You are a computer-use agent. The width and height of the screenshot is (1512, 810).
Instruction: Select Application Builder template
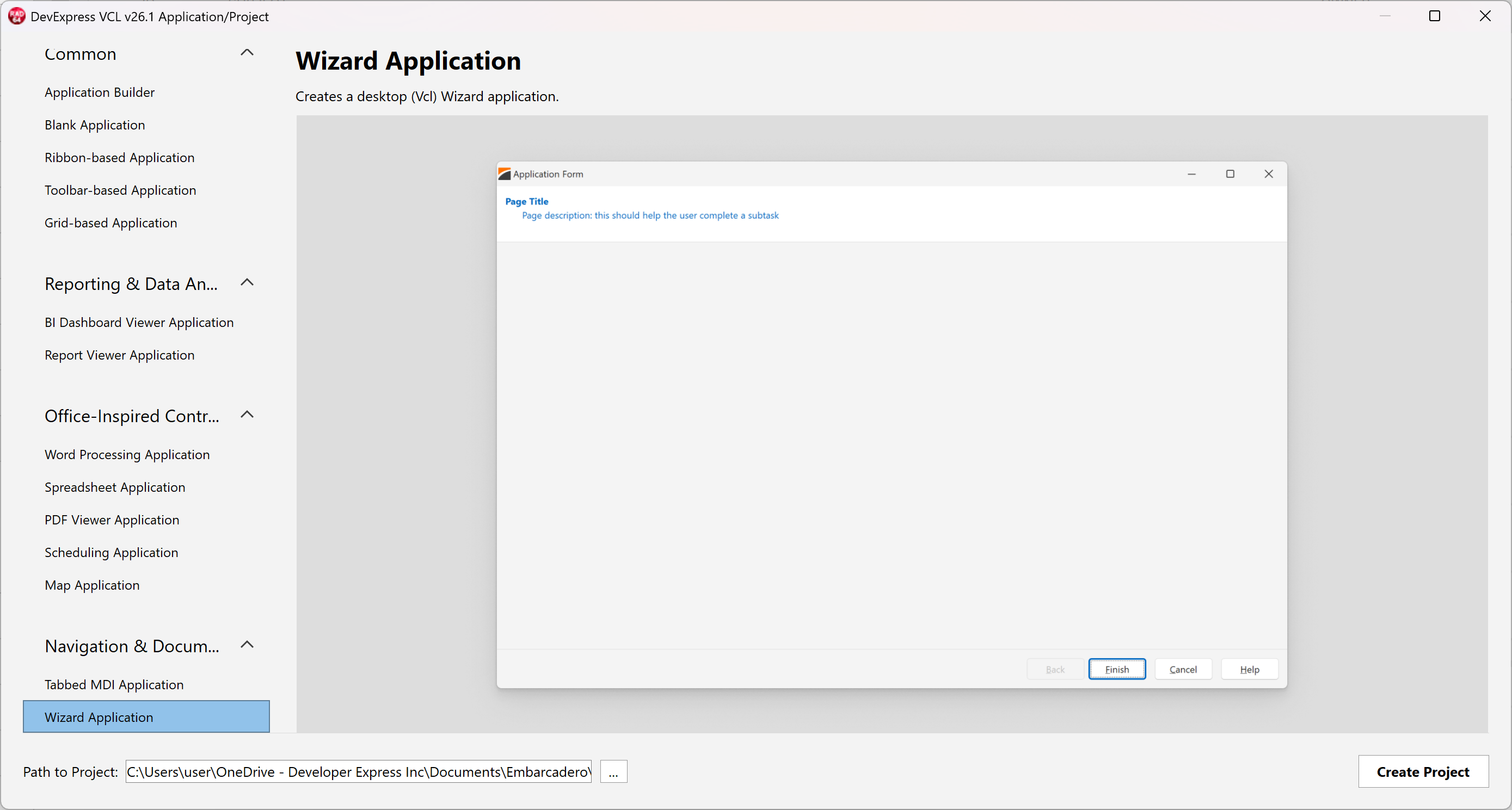[99, 92]
